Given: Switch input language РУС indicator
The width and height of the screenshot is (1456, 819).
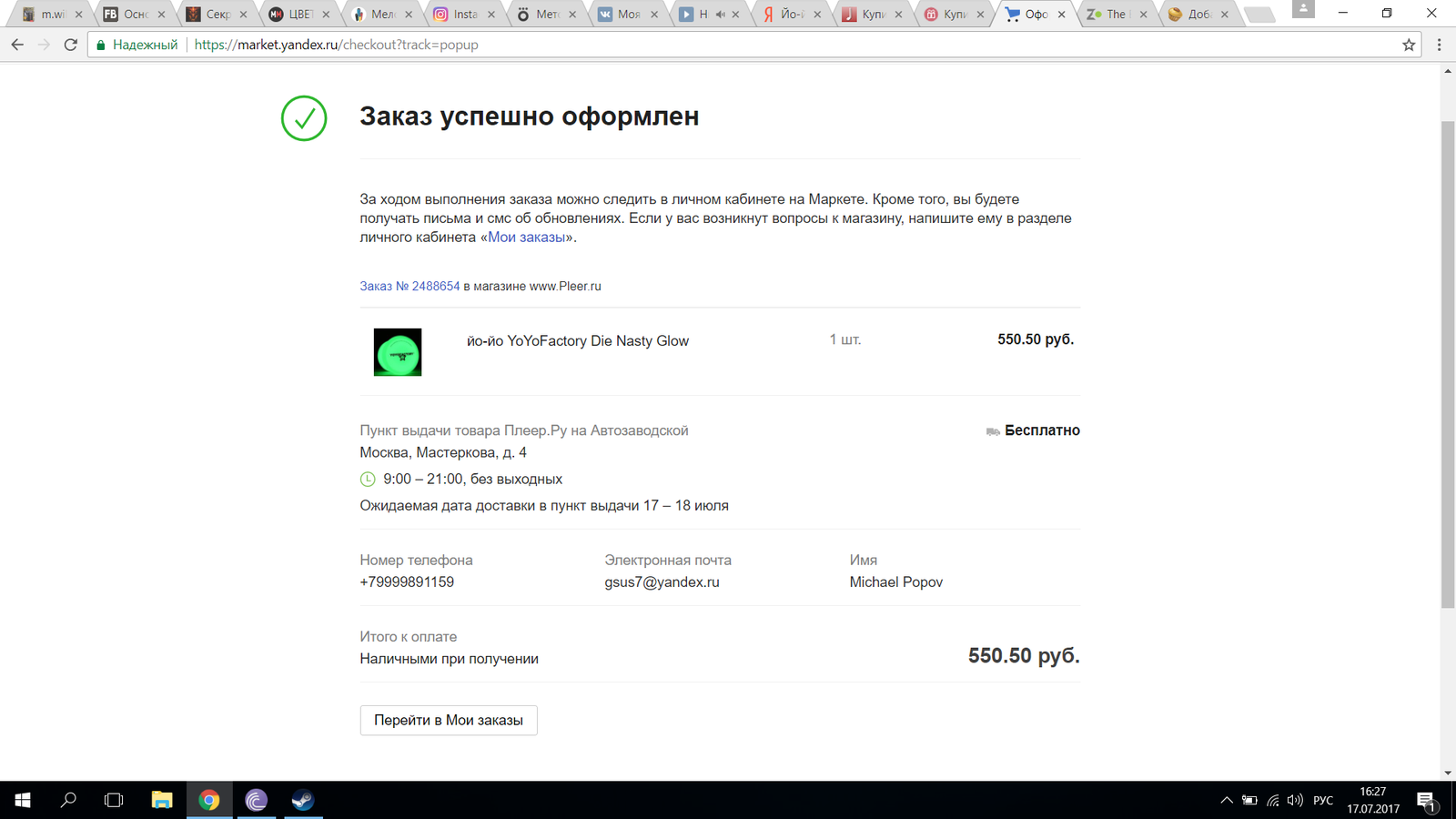Looking at the screenshot, I should [x=1323, y=800].
